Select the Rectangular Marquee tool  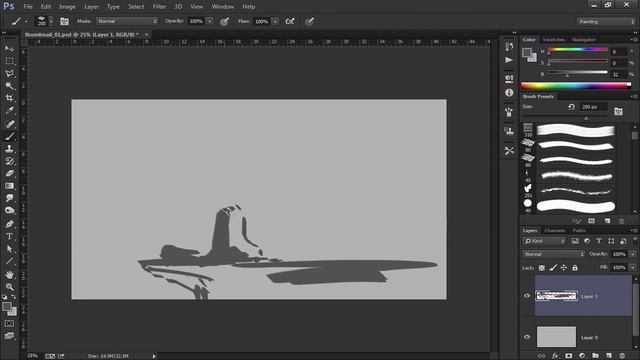pos(9,61)
